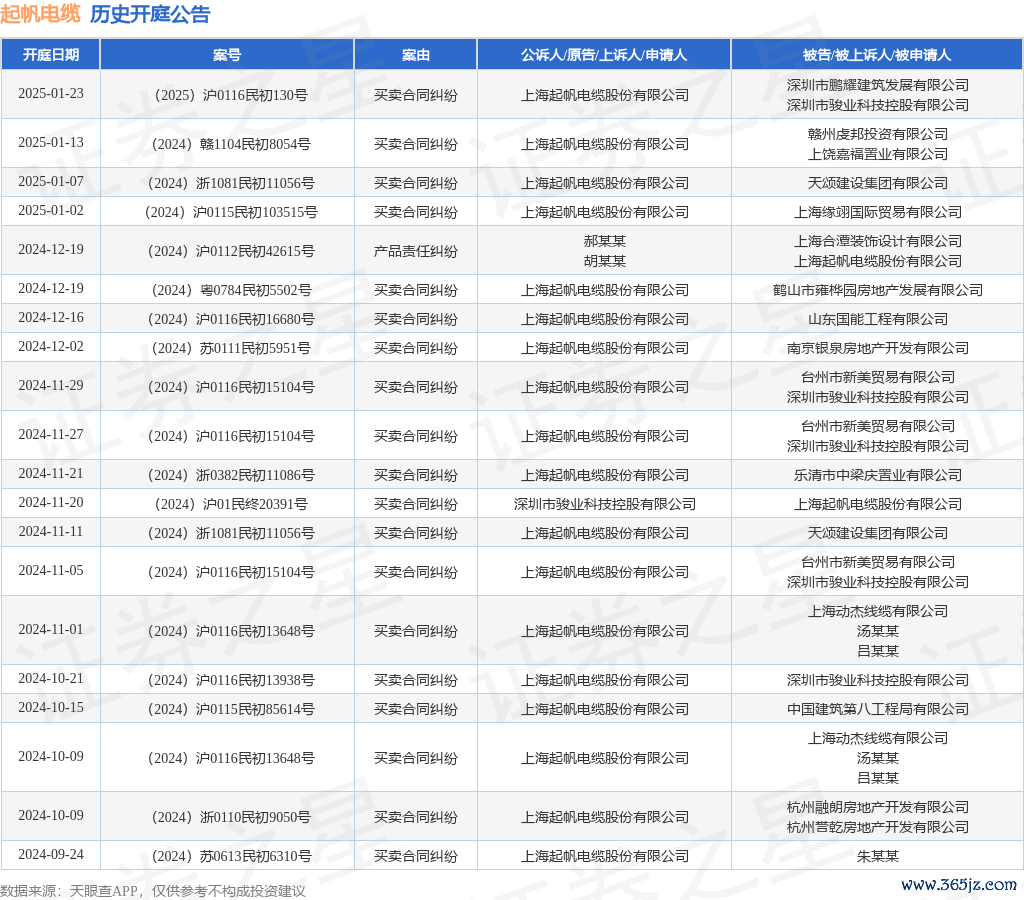Click the 历史开庭公告 heading
Viewport: 1024px width, 900px height.
coord(150,14)
